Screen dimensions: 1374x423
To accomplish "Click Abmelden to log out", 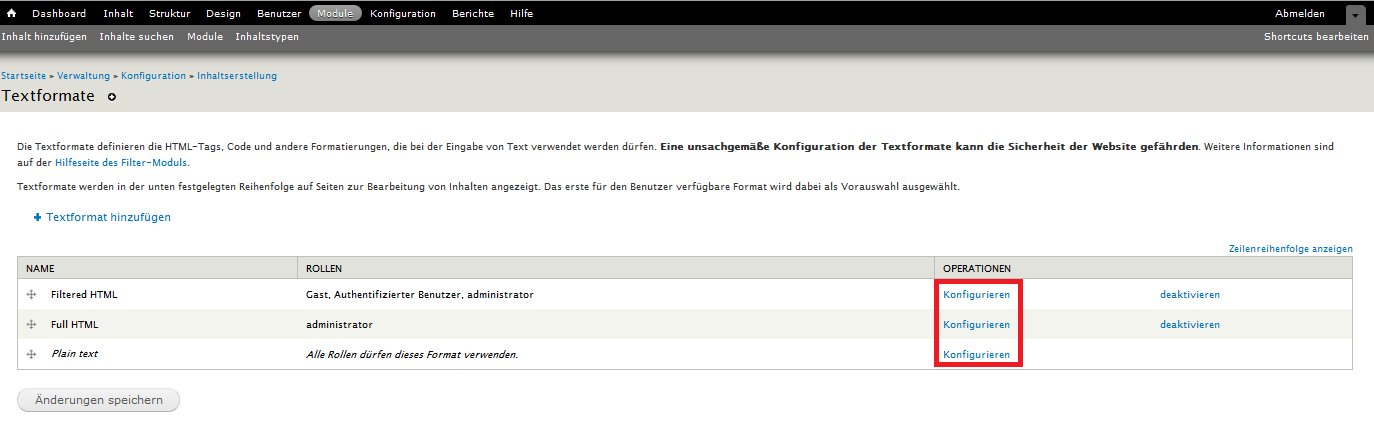I will click(1299, 14).
